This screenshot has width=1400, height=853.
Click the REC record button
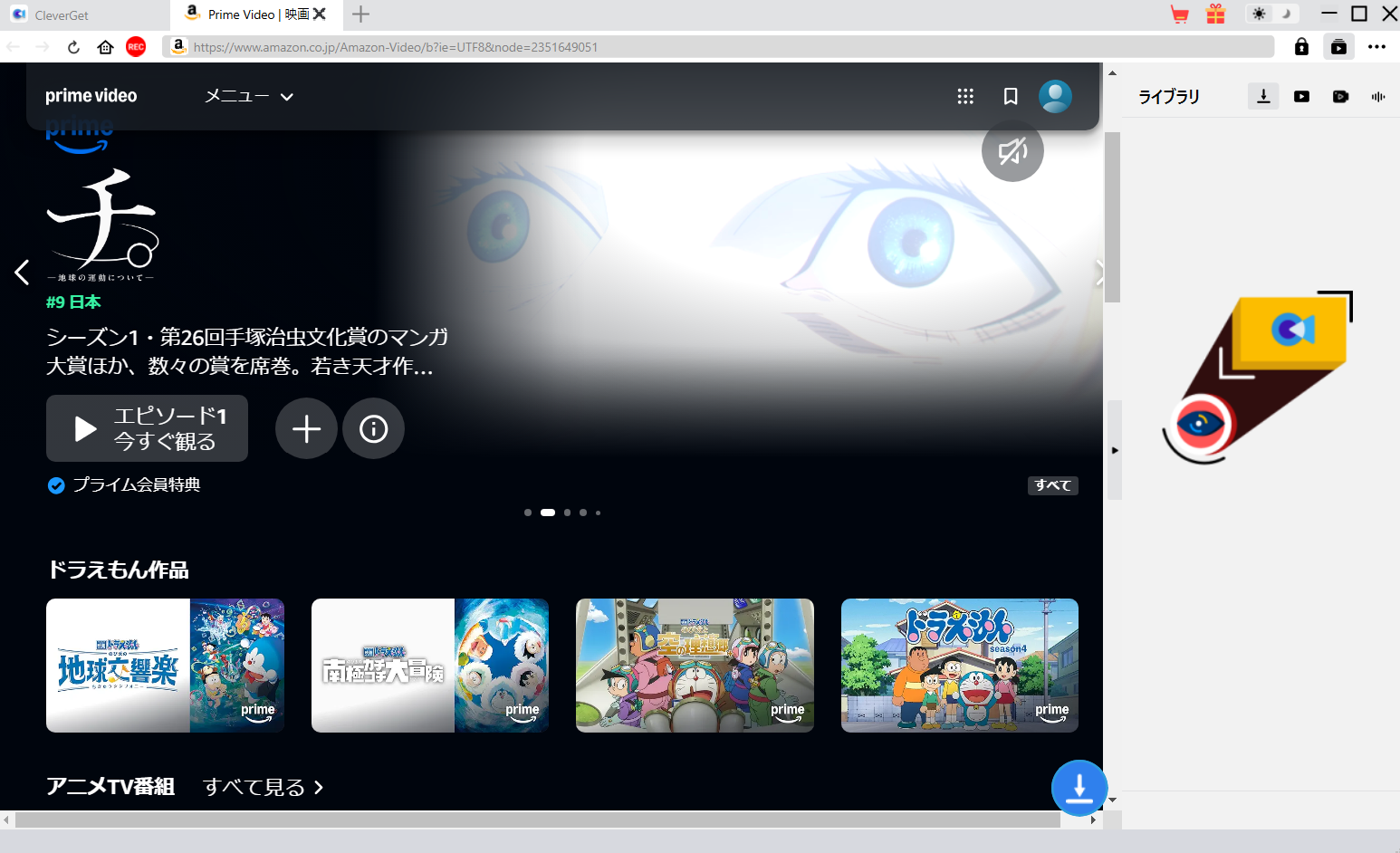click(x=136, y=47)
